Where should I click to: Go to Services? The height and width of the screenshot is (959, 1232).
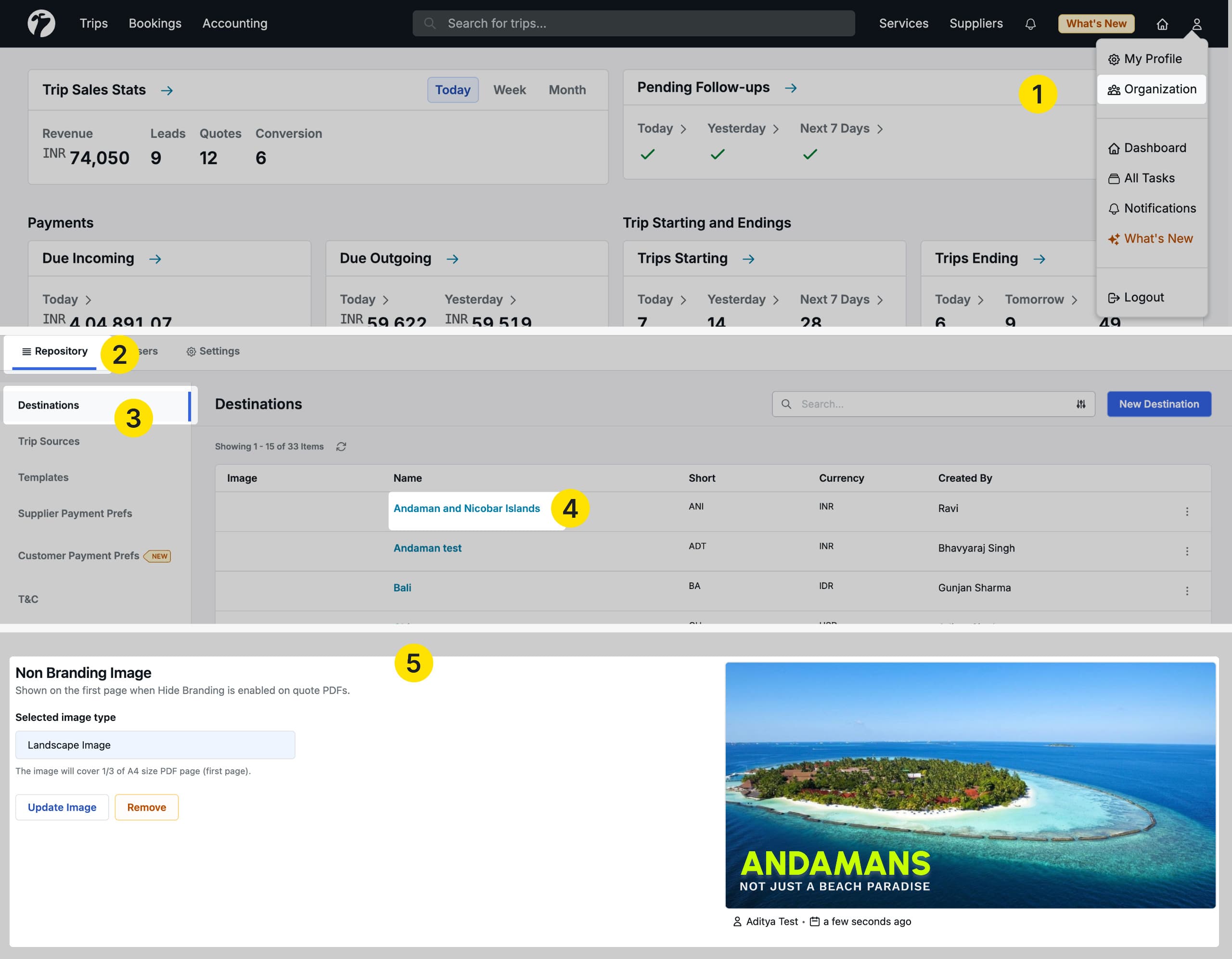[x=903, y=23]
